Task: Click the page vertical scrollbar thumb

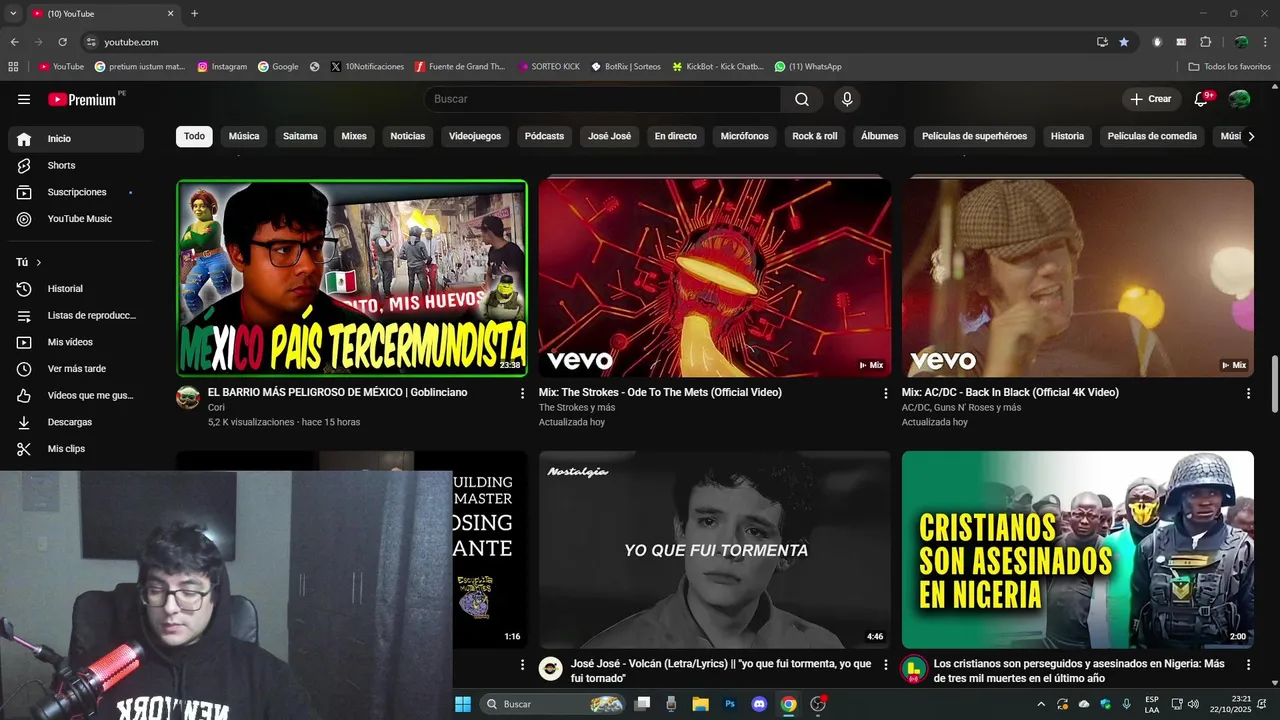Action: click(1274, 384)
